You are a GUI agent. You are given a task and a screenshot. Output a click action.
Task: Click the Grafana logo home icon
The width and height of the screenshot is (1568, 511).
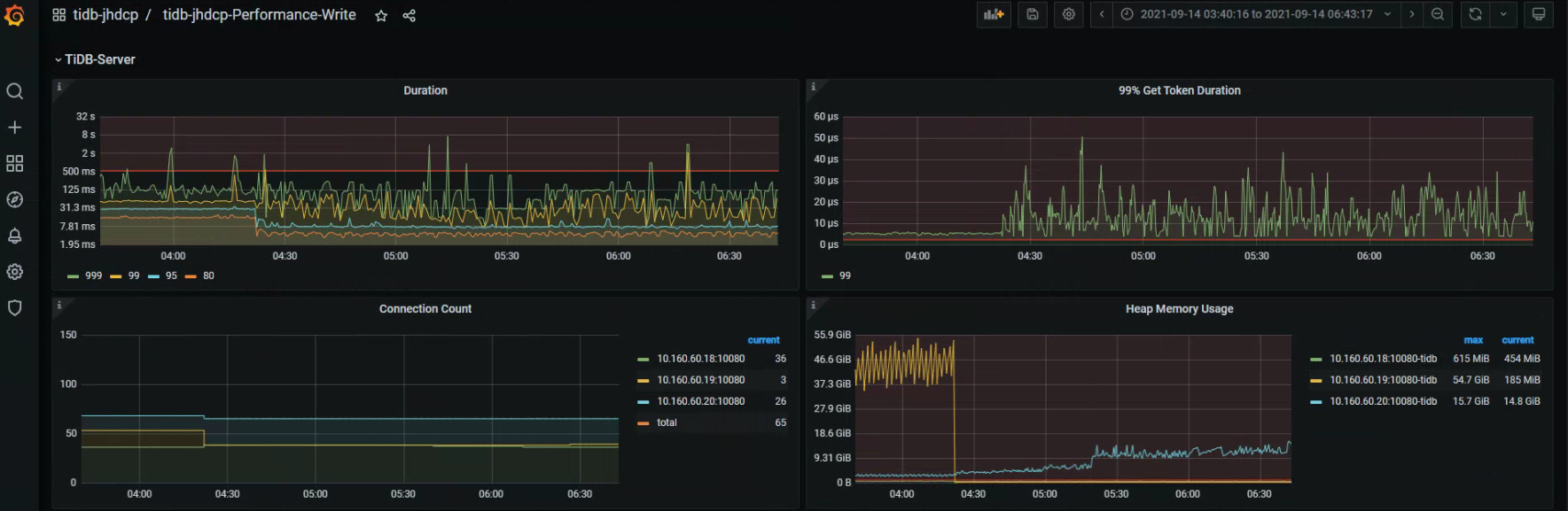coord(14,15)
